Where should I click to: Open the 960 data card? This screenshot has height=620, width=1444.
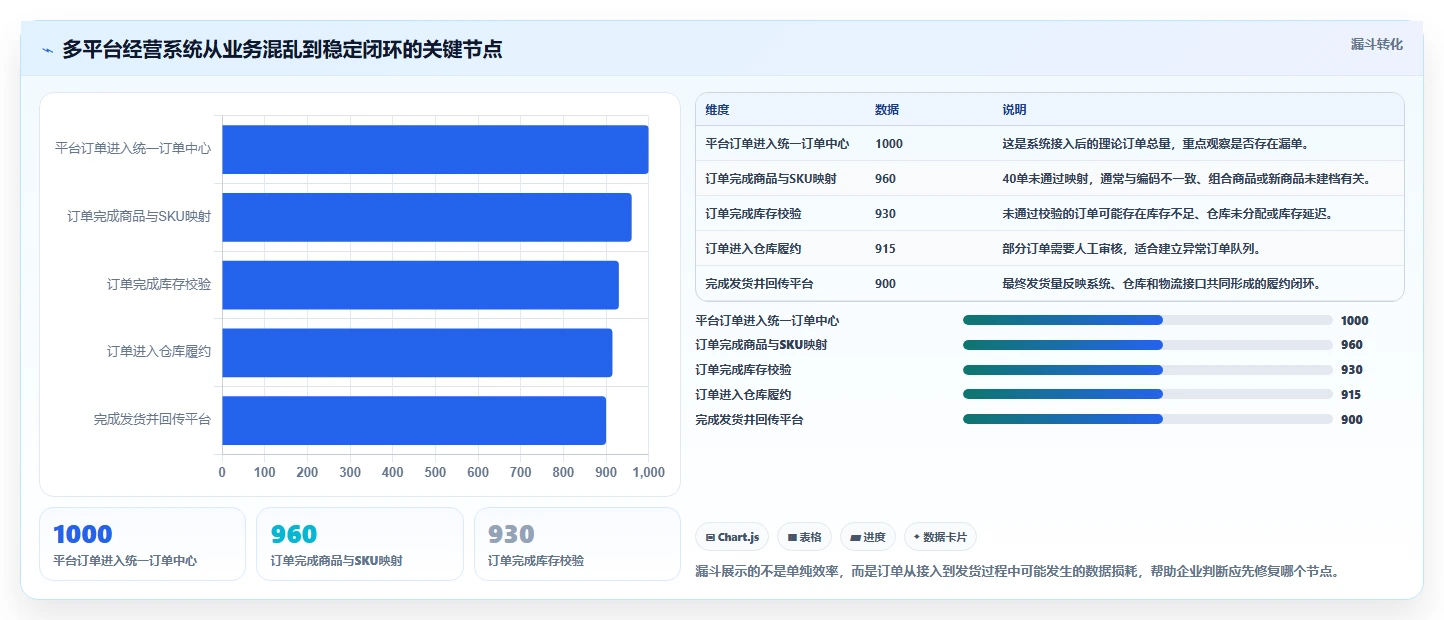tap(360, 544)
